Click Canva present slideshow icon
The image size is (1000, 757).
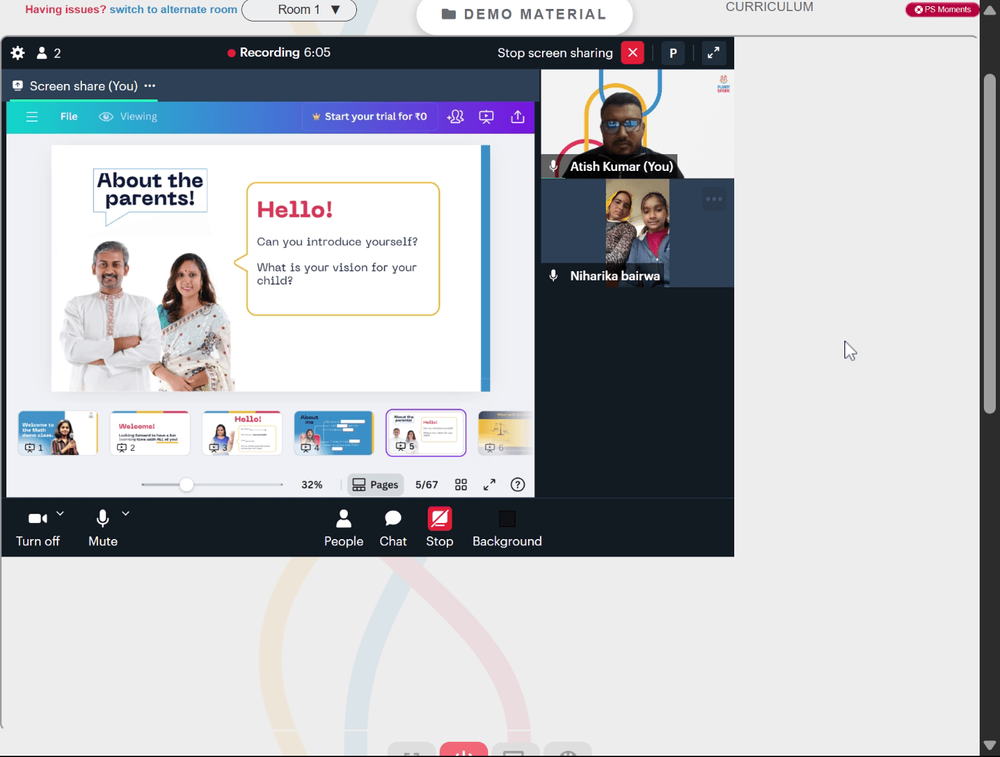486,117
